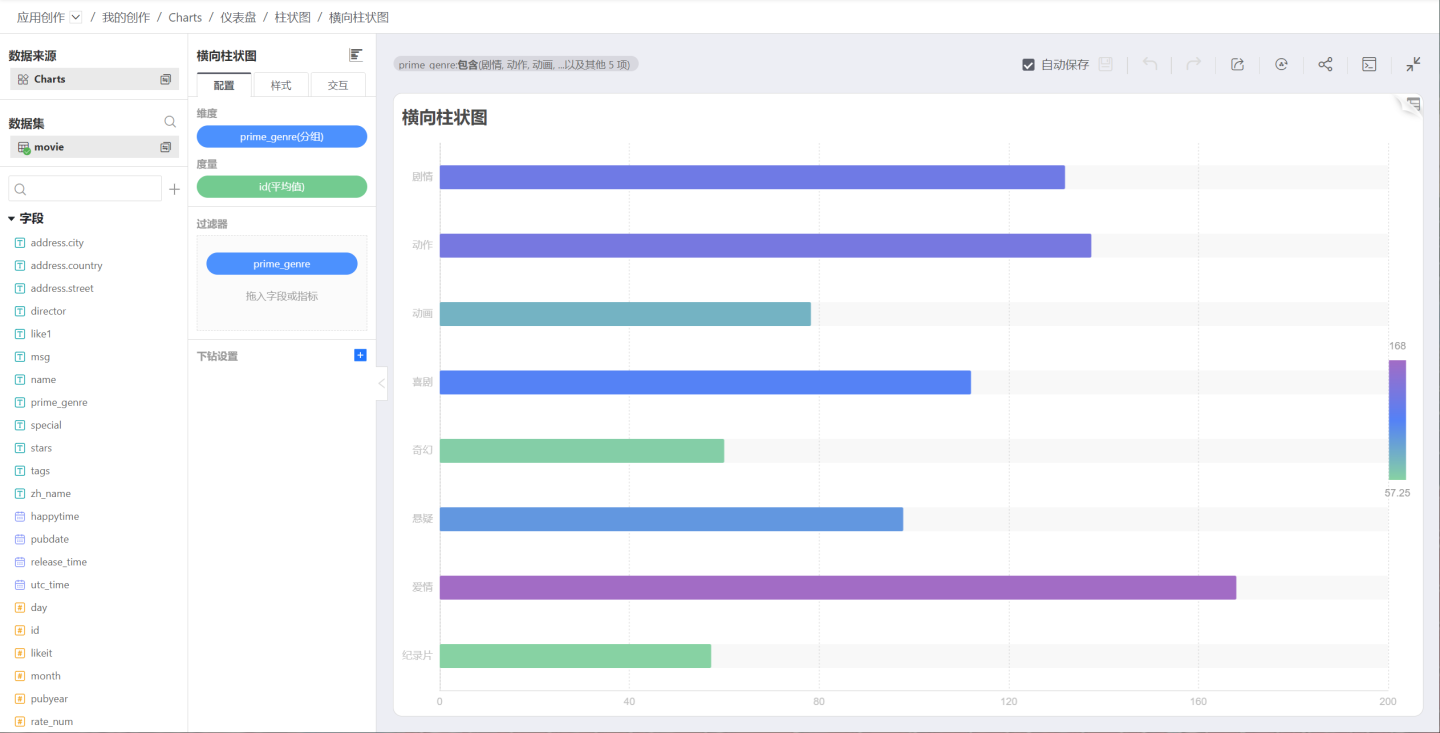The image size is (1440, 733).
Task: Click the prime_genre(分组) dimension pill
Action: pos(282,137)
